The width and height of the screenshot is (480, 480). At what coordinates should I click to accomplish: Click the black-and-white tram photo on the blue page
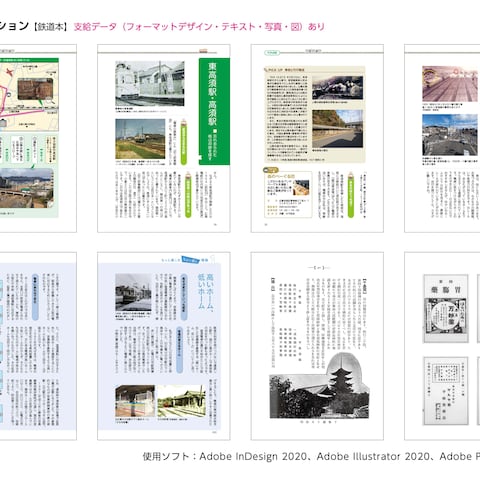[x=133, y=292]
